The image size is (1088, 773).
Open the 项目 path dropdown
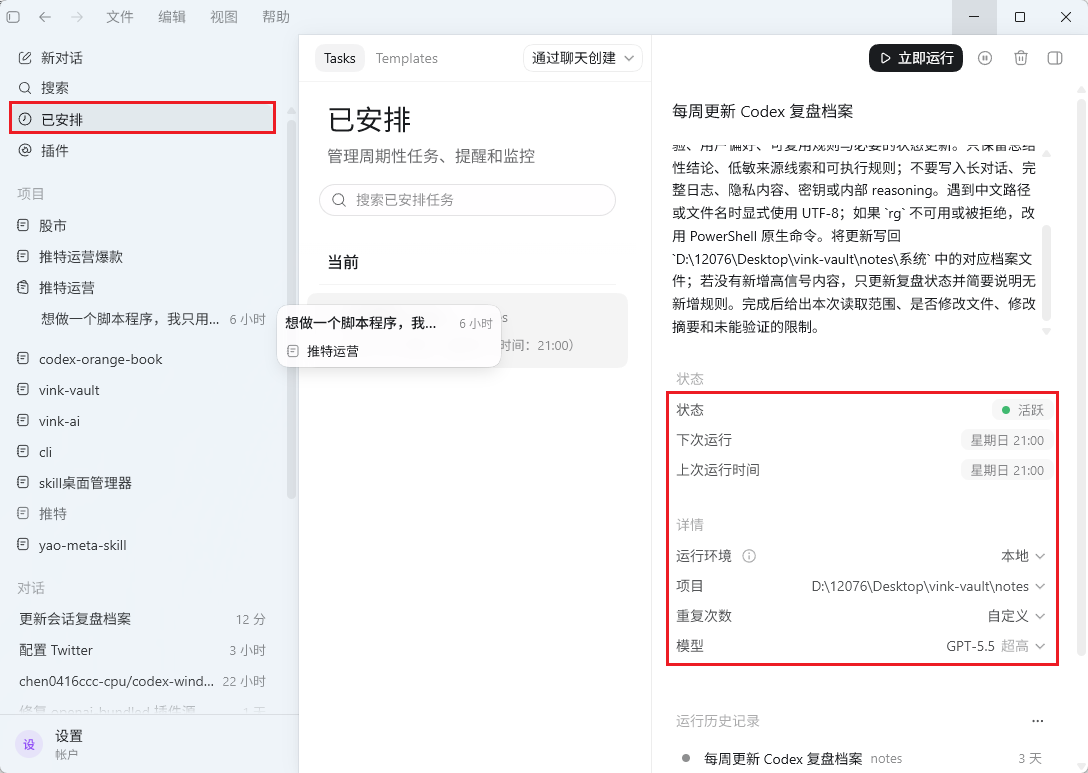(928, 586)
